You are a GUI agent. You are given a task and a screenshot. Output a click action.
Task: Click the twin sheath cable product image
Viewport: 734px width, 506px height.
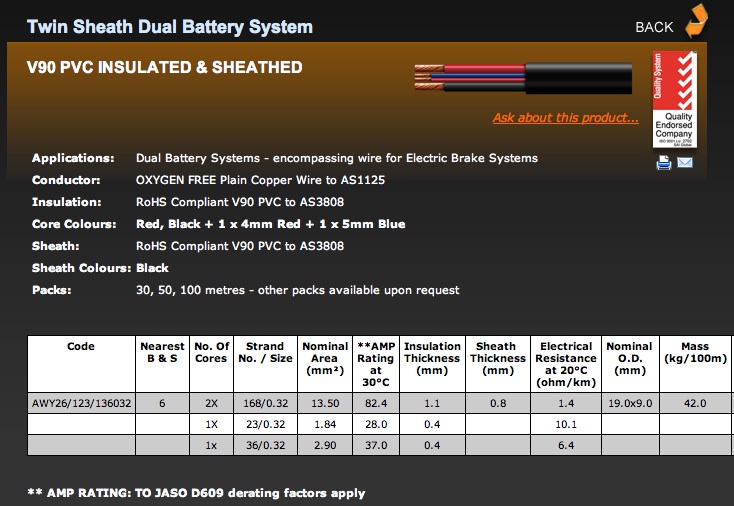[524, 80]
